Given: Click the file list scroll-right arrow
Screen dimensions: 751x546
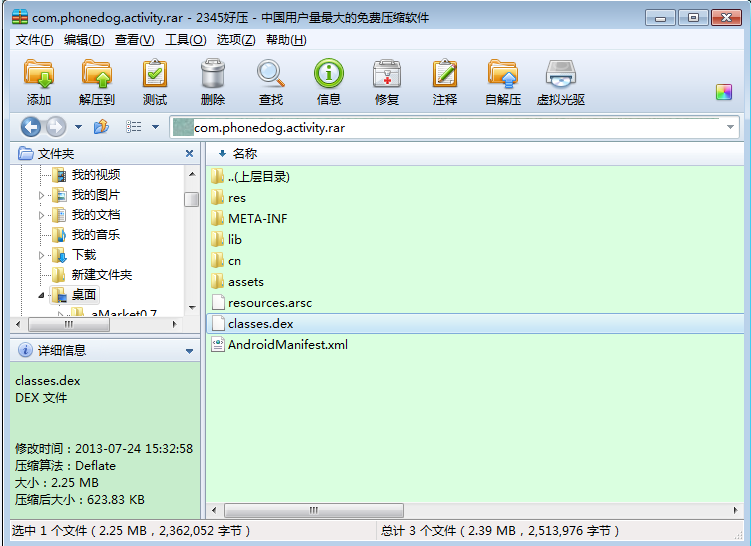Looking at the screenshot, I should coord(736,511).
